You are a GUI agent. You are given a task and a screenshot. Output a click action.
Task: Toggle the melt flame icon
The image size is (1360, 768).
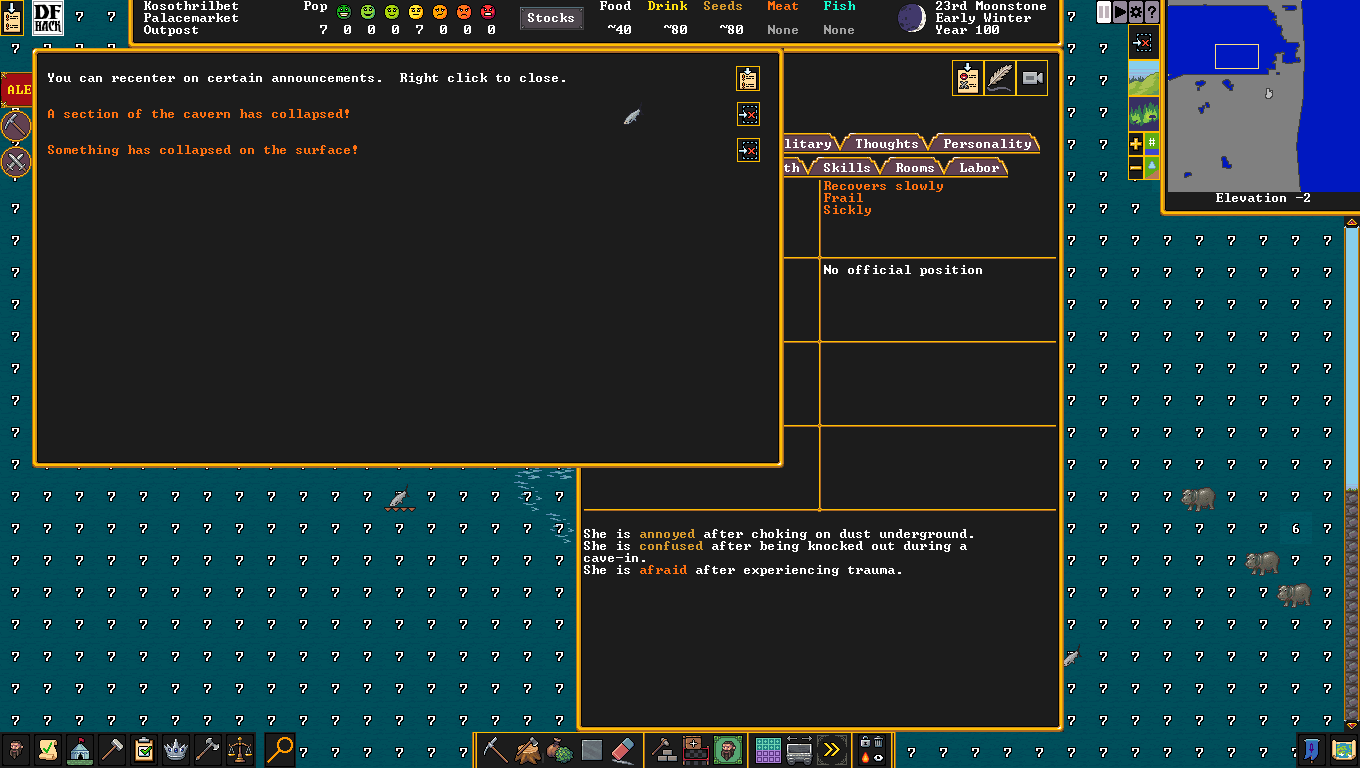864,757
